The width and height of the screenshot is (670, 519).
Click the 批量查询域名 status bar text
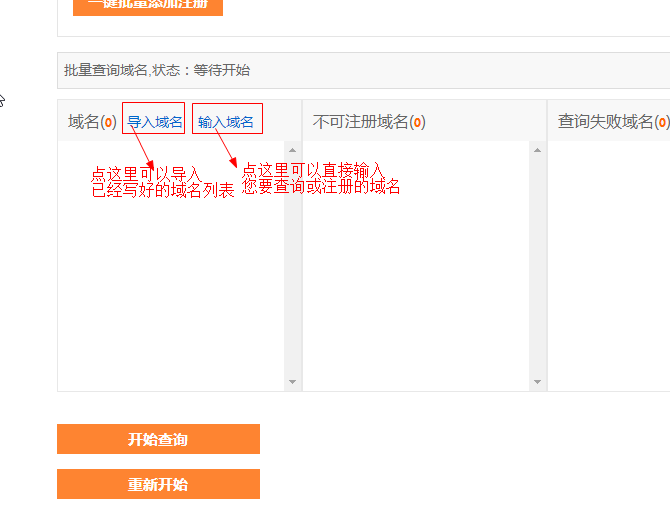pyautogui.click(x=157, y=70)
